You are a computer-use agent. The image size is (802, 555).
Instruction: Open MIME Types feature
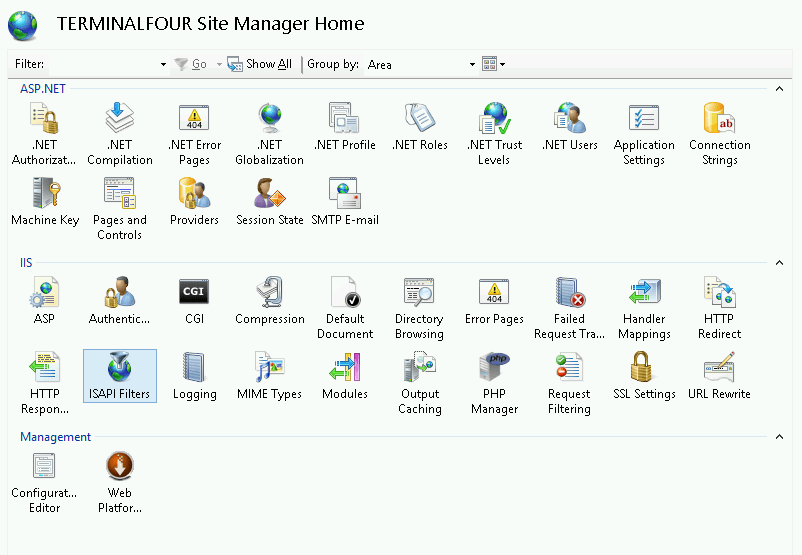click(x=270, y=375)
